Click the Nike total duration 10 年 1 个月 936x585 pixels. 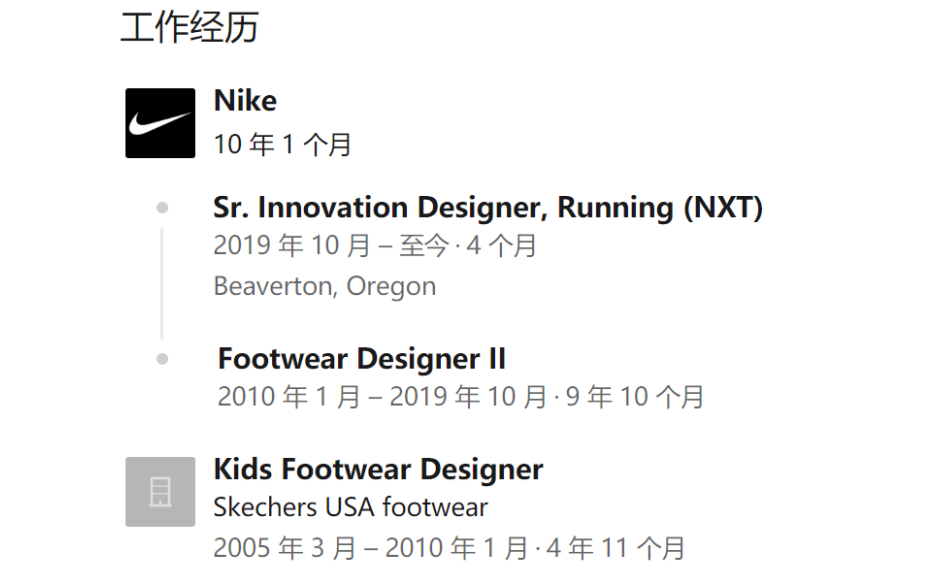282,145
